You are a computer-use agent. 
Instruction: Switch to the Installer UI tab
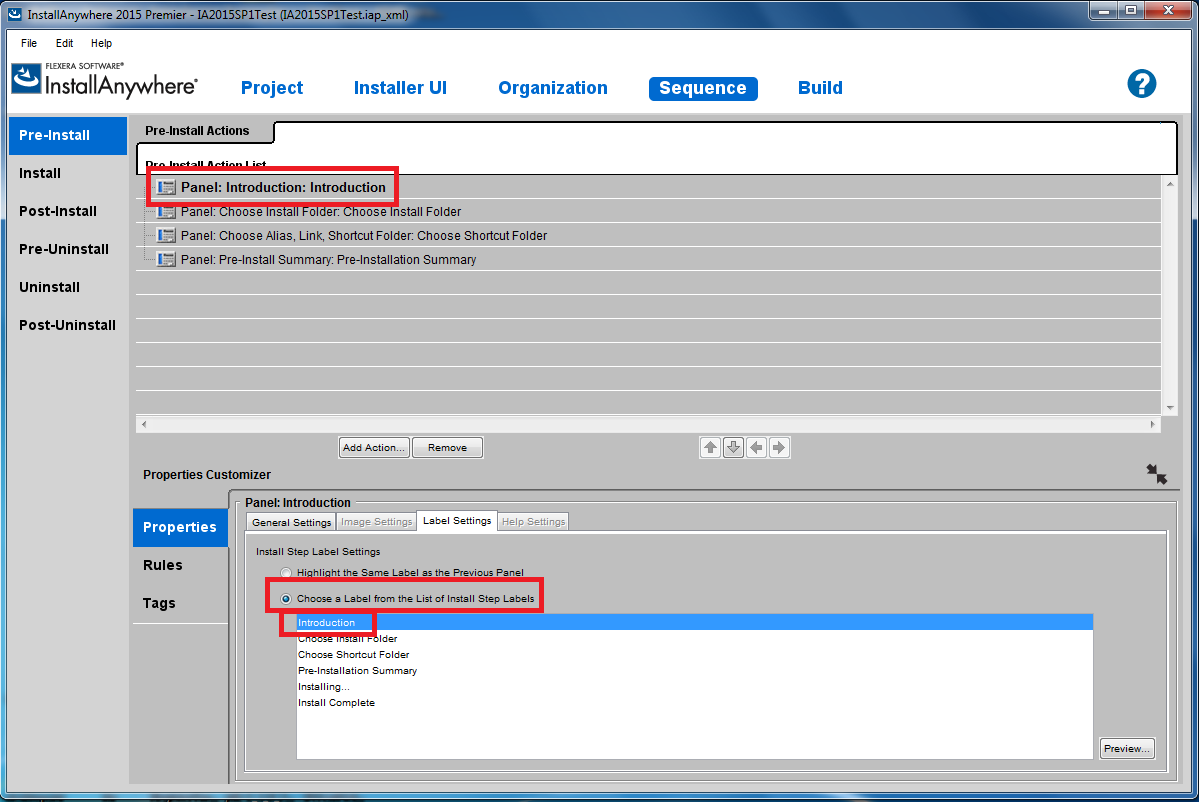point(400,88)
